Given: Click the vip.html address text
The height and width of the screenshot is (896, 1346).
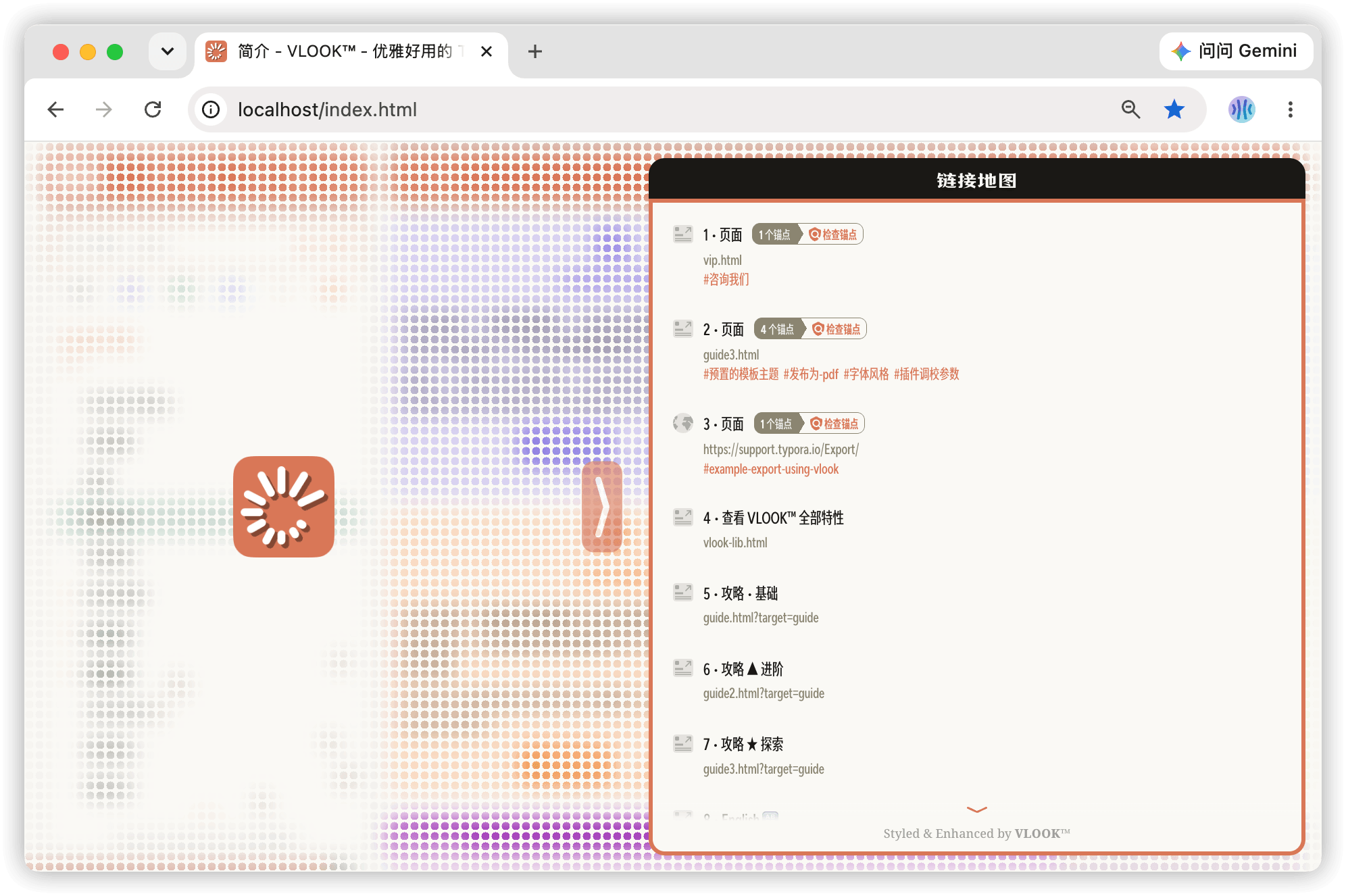Looking at the screenshot, I should click(722, 260).
